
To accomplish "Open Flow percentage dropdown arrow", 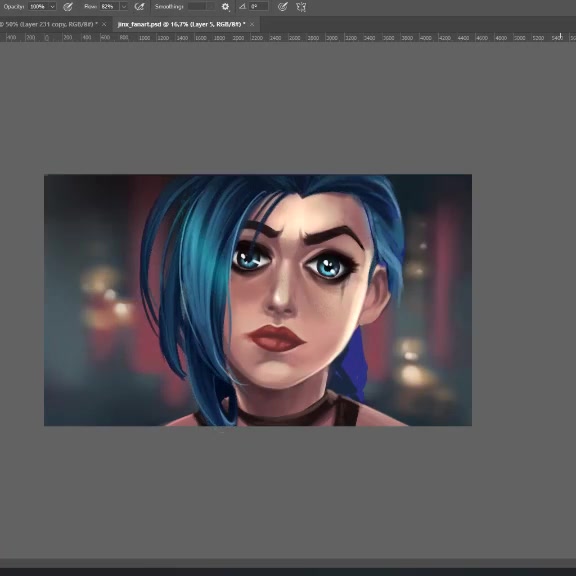I will point(124,7).
